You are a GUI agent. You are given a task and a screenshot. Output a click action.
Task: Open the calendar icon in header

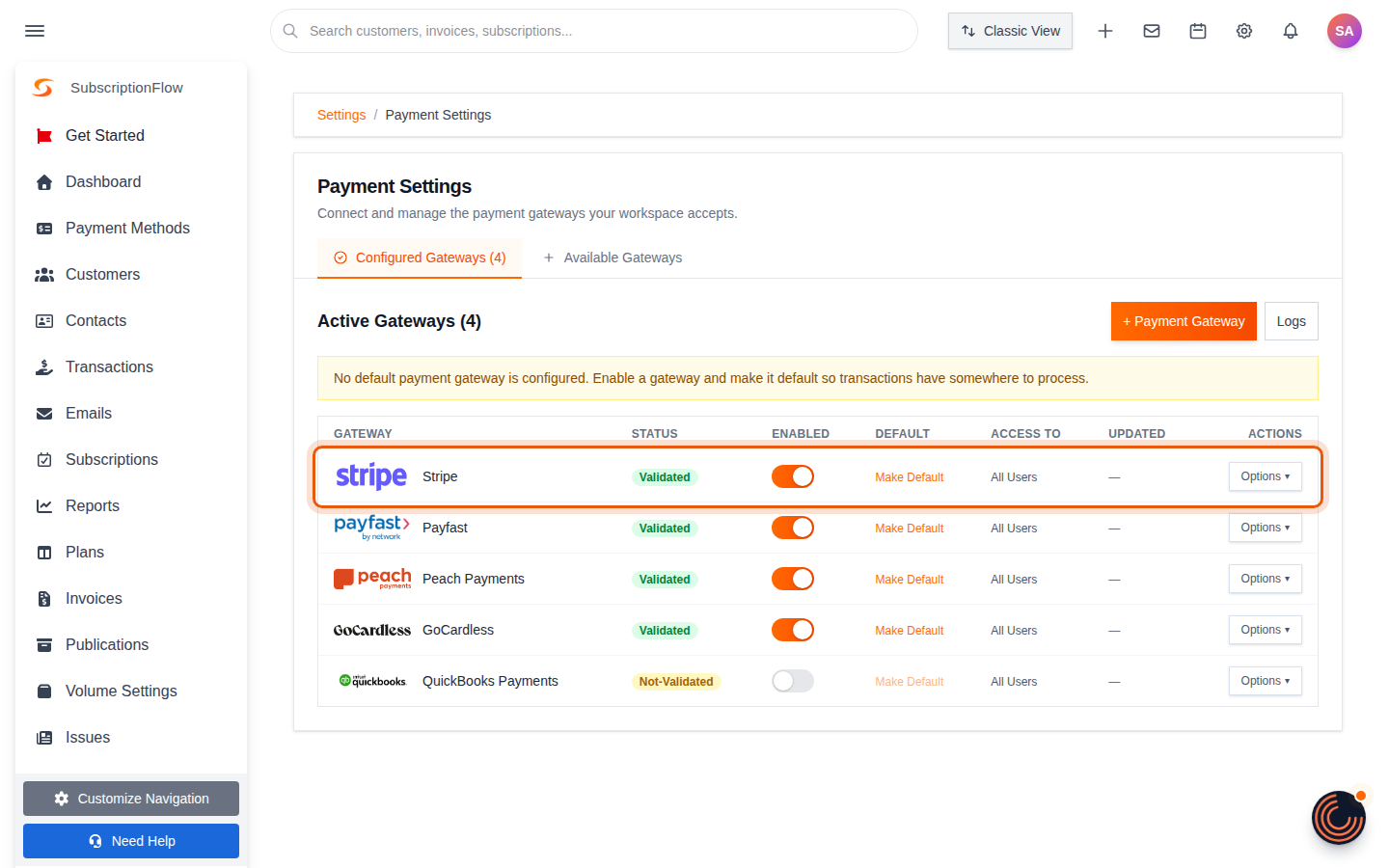(x=1198, y=31)
